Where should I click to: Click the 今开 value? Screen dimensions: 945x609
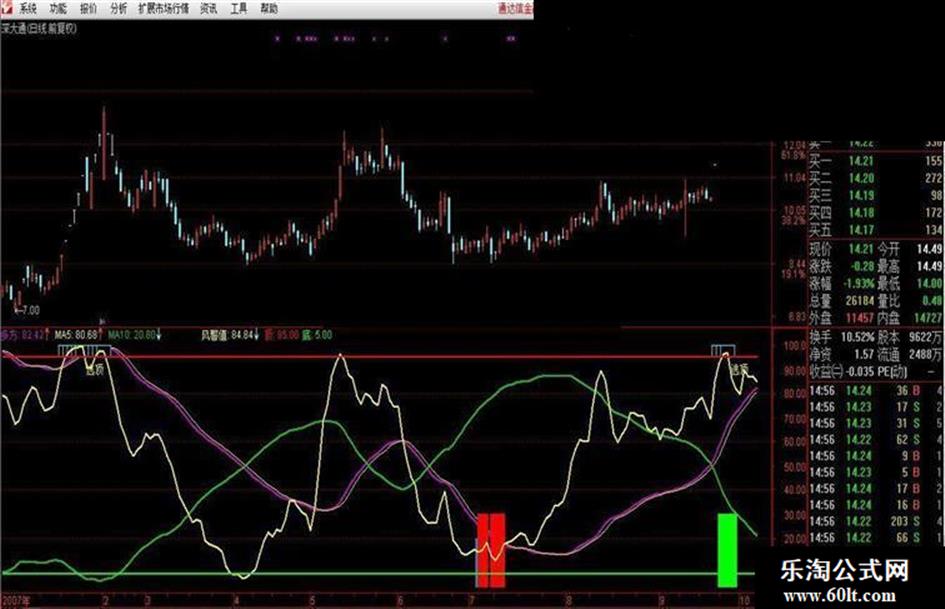click(x=929, y=249)
